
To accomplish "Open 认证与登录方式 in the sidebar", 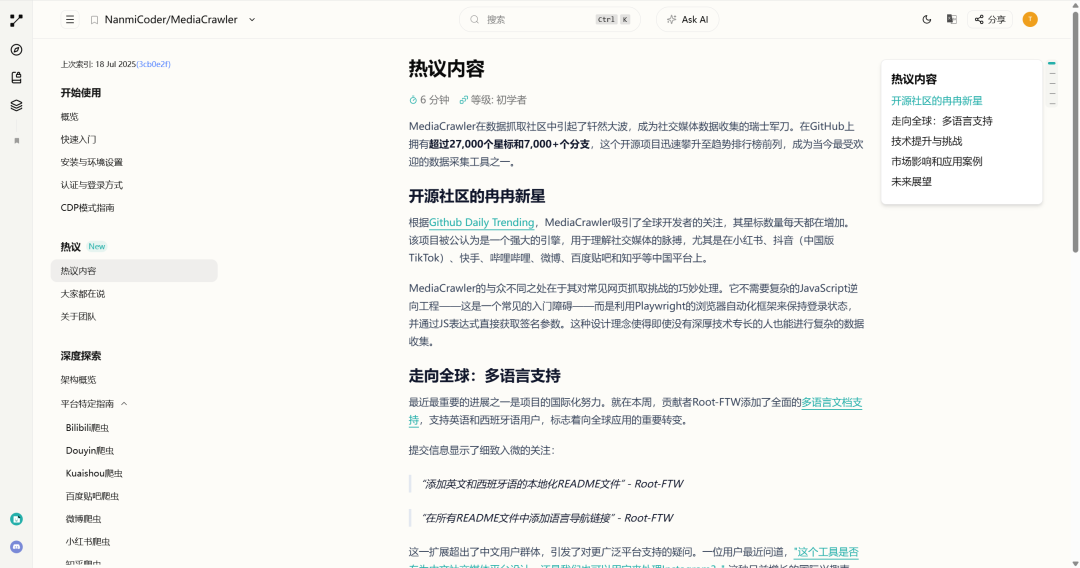I will (x=92, y=185).
